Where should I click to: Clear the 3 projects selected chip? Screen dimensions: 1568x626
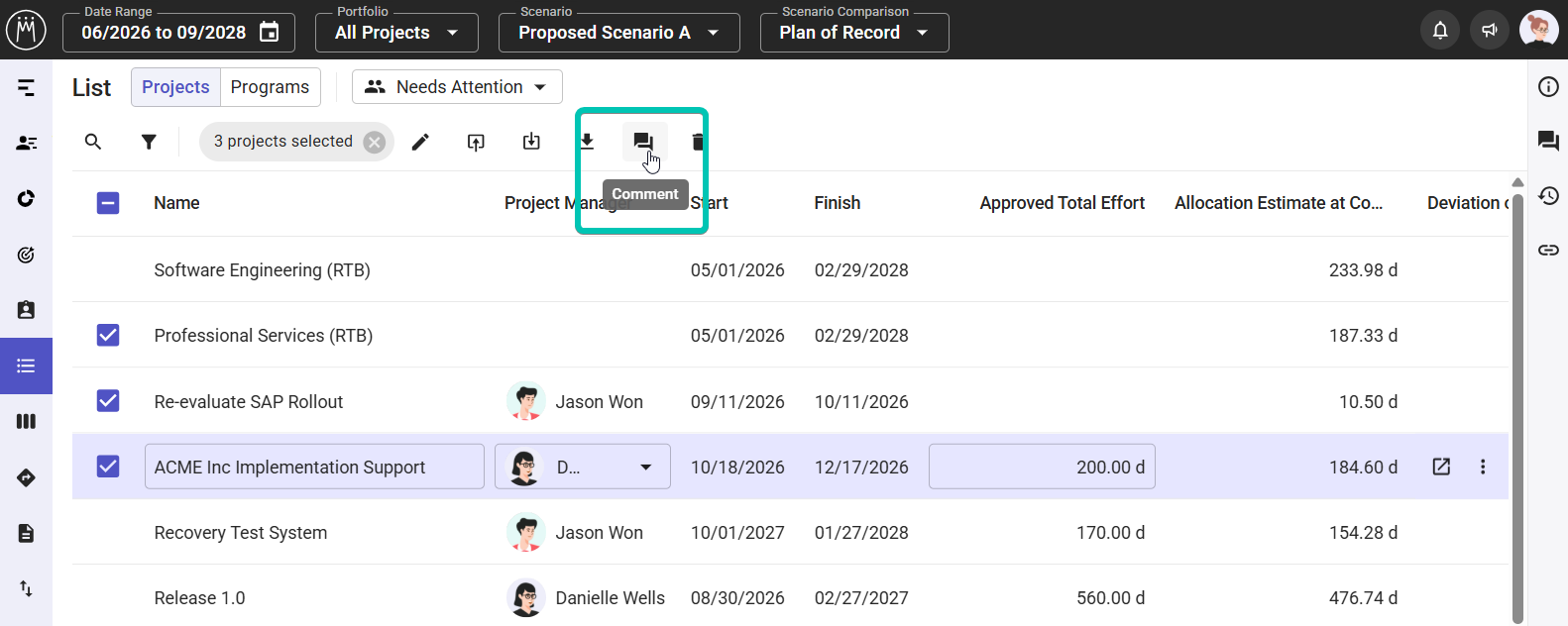tap(374, 142)
